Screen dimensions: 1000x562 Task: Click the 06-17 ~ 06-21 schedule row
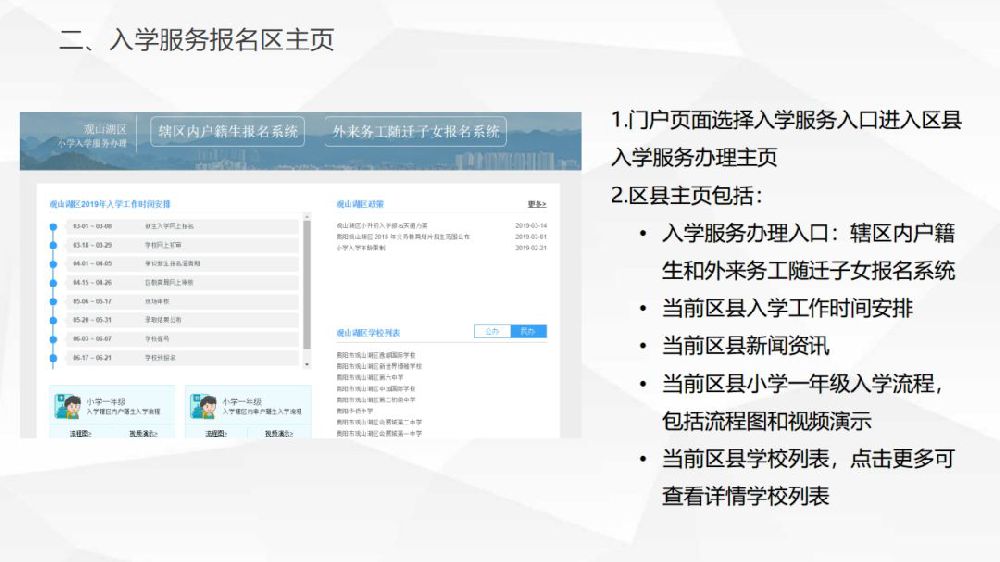[x=182, y=358]
